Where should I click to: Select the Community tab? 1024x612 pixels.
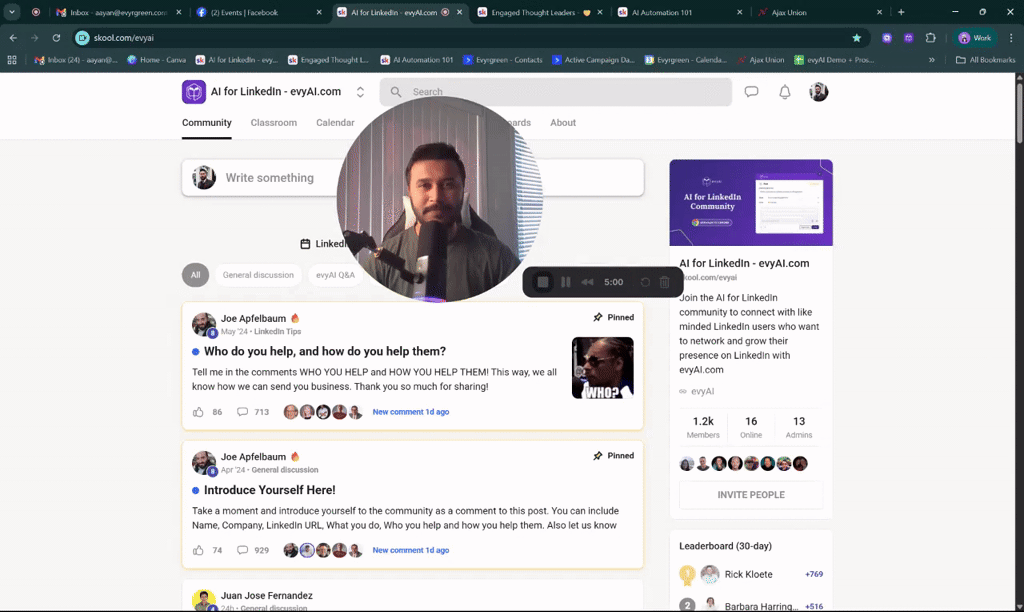pos(206,122)
